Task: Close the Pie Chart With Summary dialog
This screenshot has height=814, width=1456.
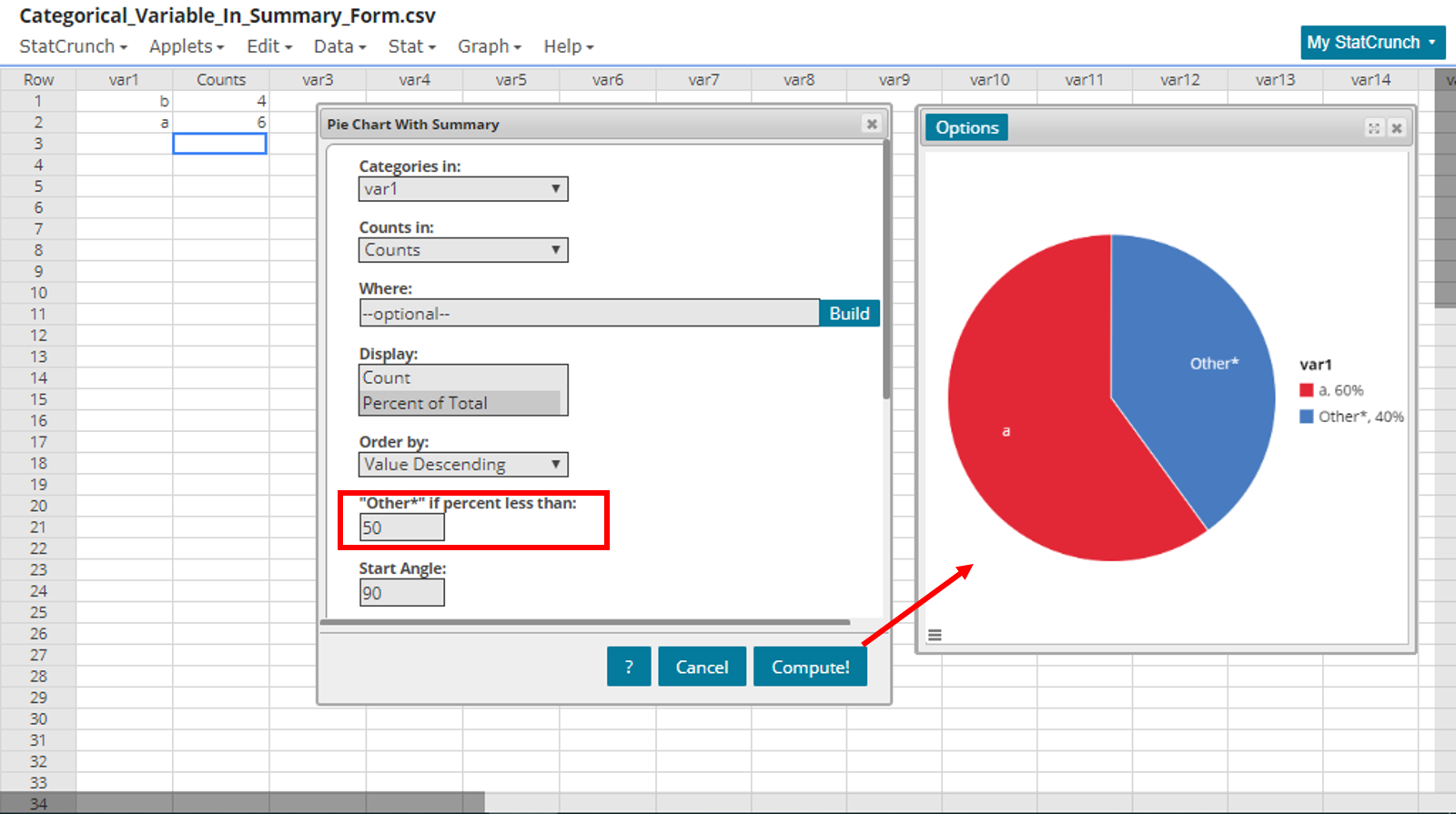Action: click(872, 124)
